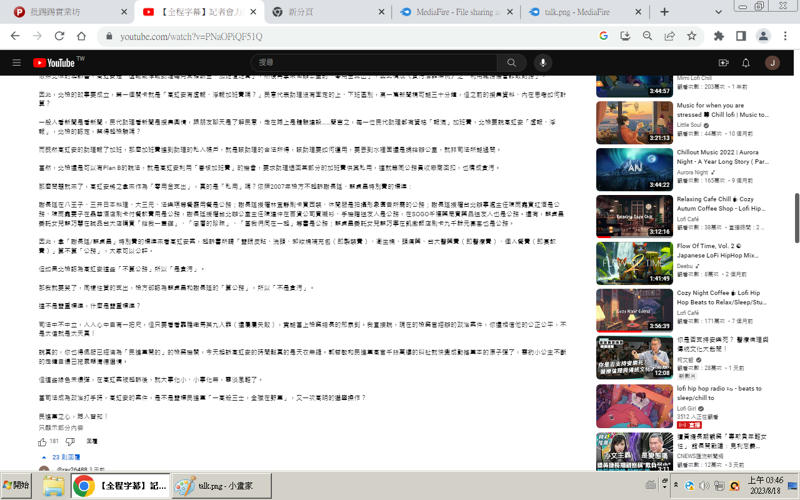
Task: Open the Chrome extensions puzzle icon
Action: 719,36
